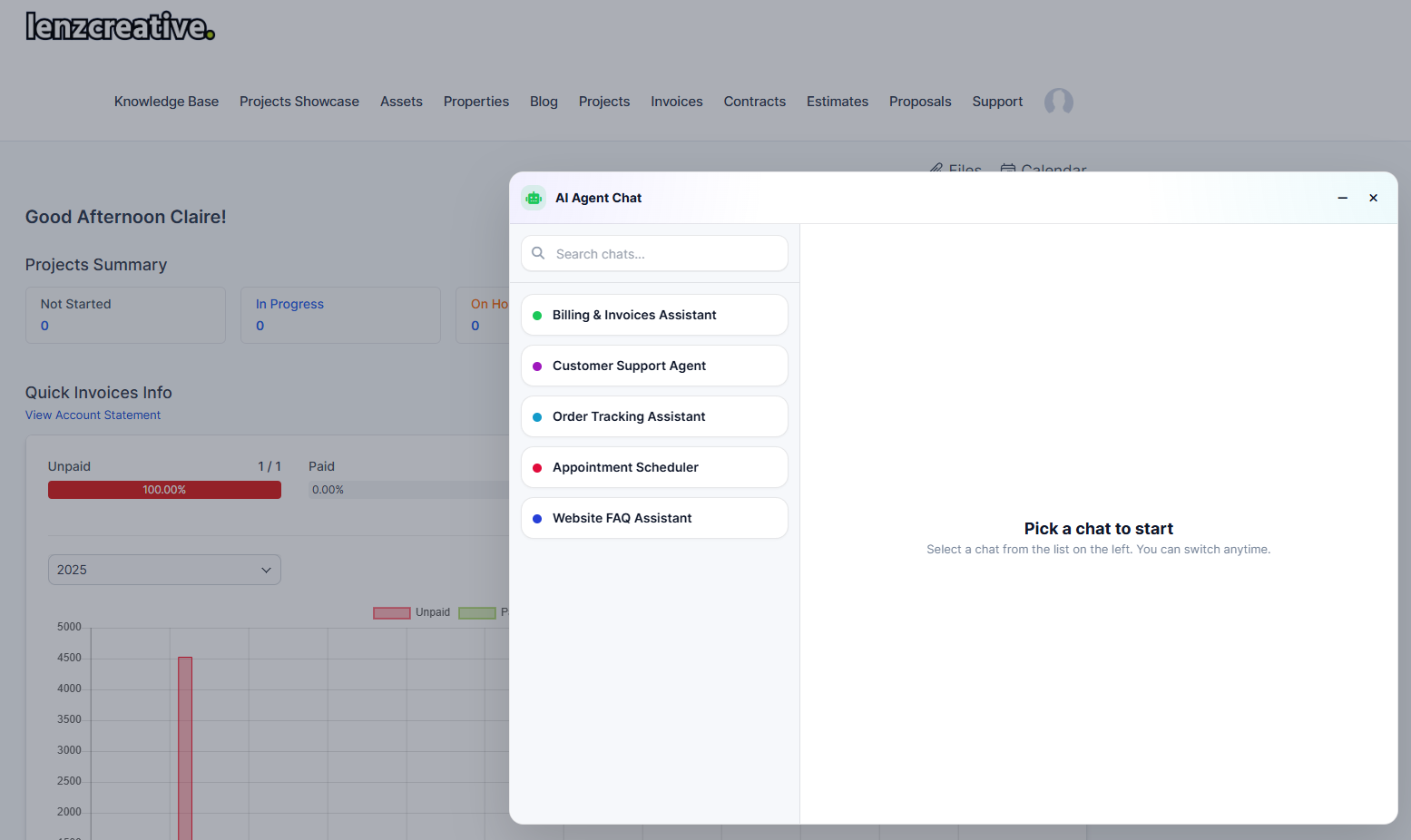The width and height of the screenshot is (1411, 840).
Task: Click the red dot beside Appointment Scheduler
Action: click(x=537, y=468)
